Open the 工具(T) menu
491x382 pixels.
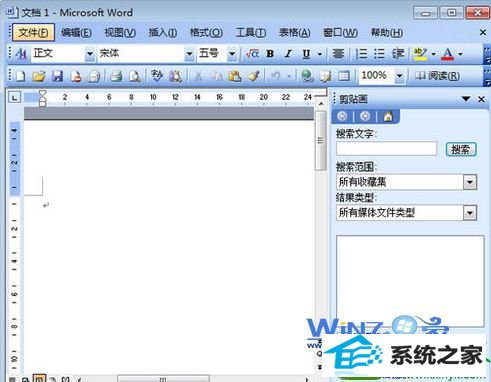pyautogui.click(x=251, y=32)
